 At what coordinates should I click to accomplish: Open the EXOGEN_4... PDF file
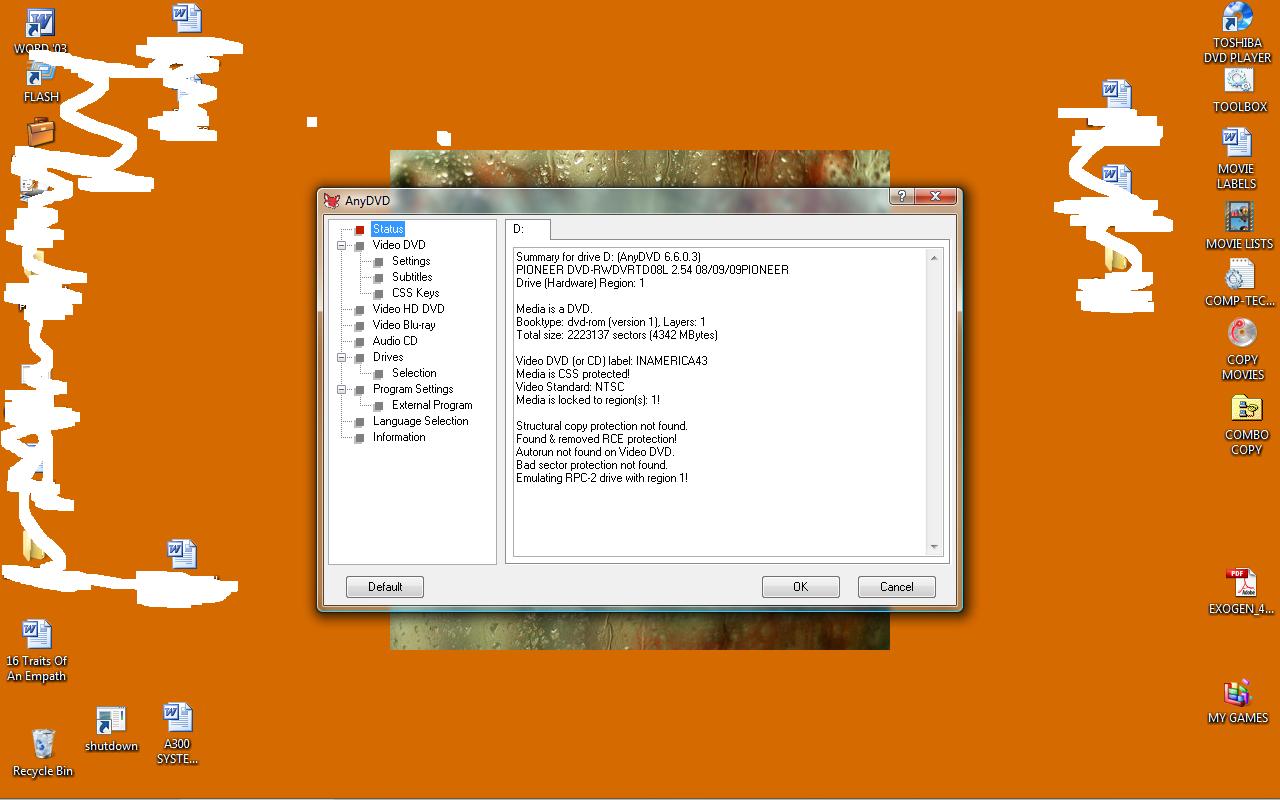click(x=1241, y=591)
